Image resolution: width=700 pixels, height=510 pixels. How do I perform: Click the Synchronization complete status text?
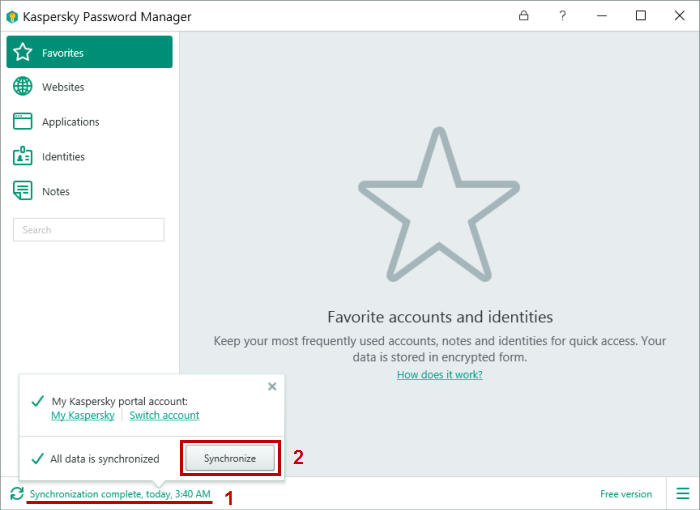coord(120,494)
